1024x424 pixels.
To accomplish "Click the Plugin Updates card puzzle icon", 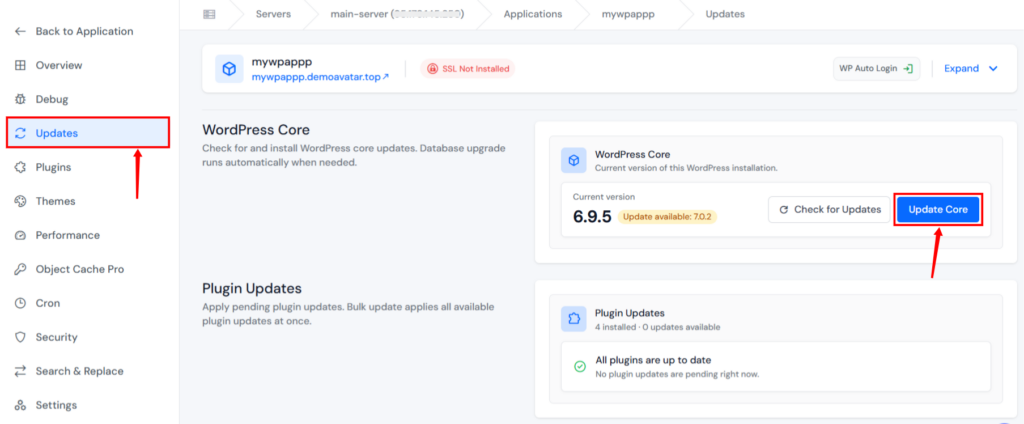I will point(573,319).
